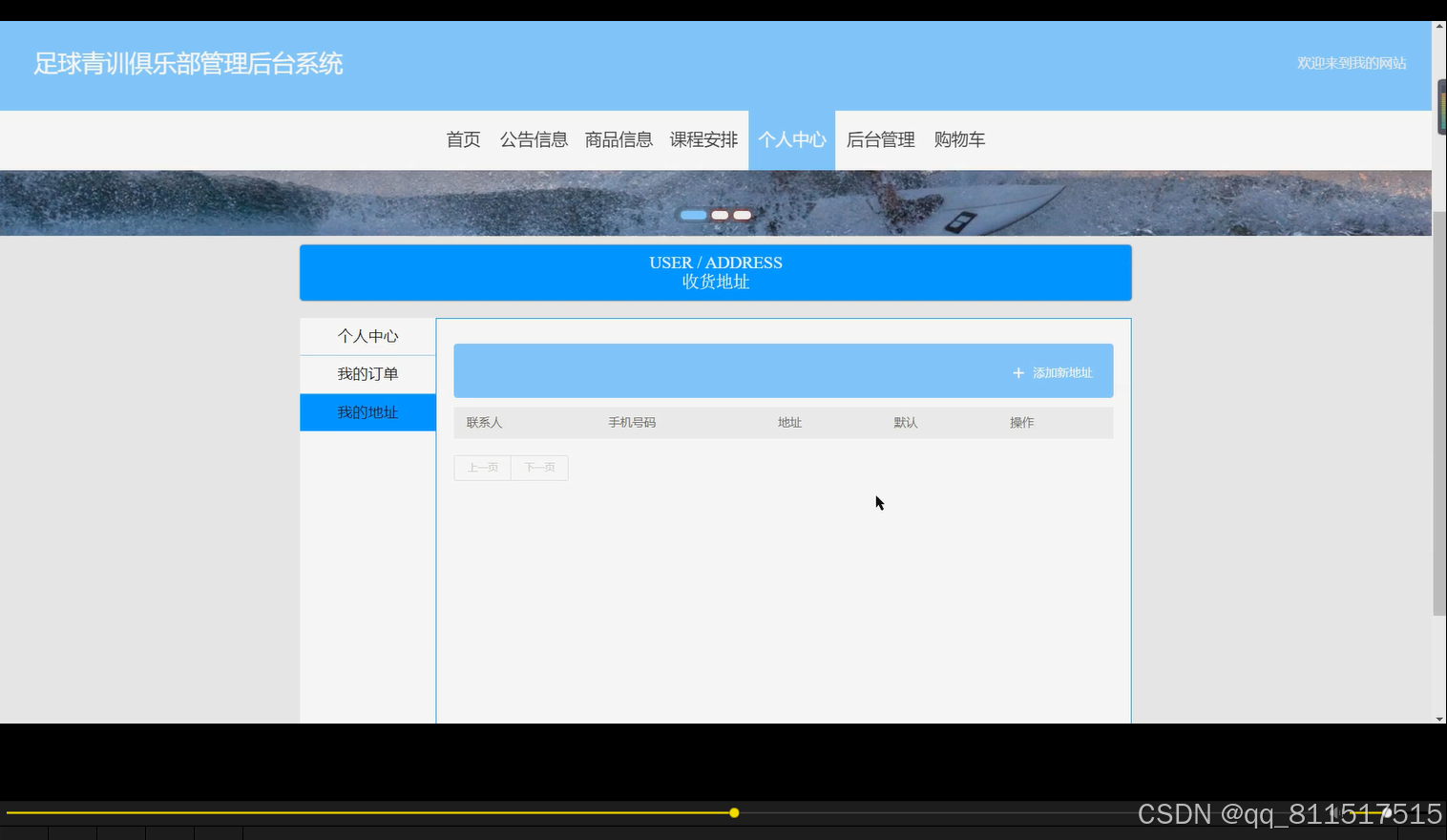1447x840 pixels.
Task: Click 欢迎来到我的网站 in the header
Action: point(1352,63)
